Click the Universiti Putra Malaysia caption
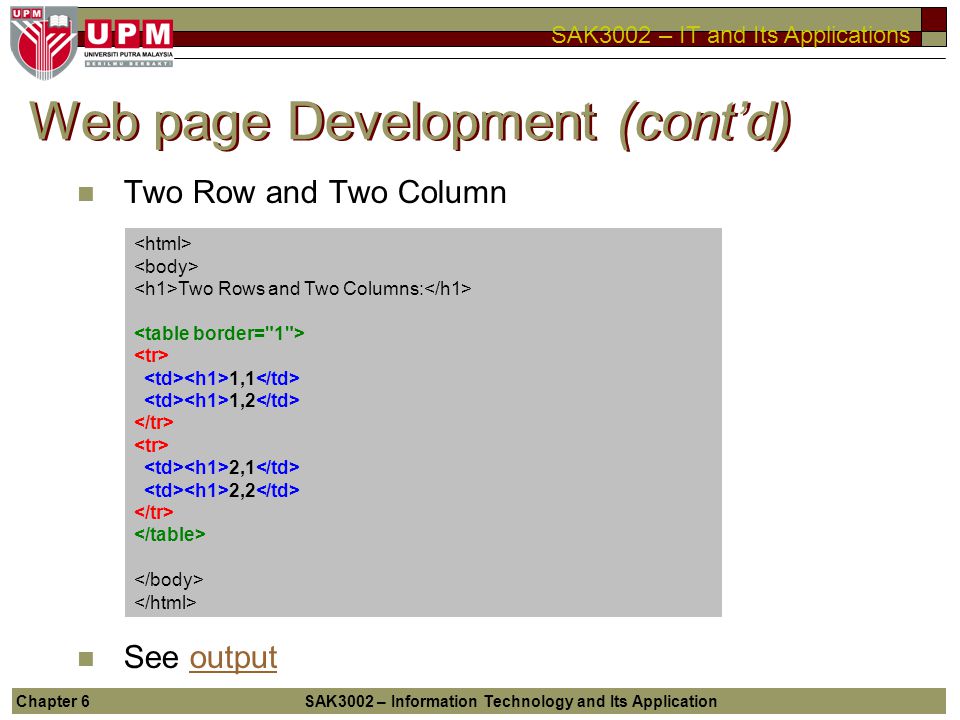The image size is (960, 720). pos(129,54)
